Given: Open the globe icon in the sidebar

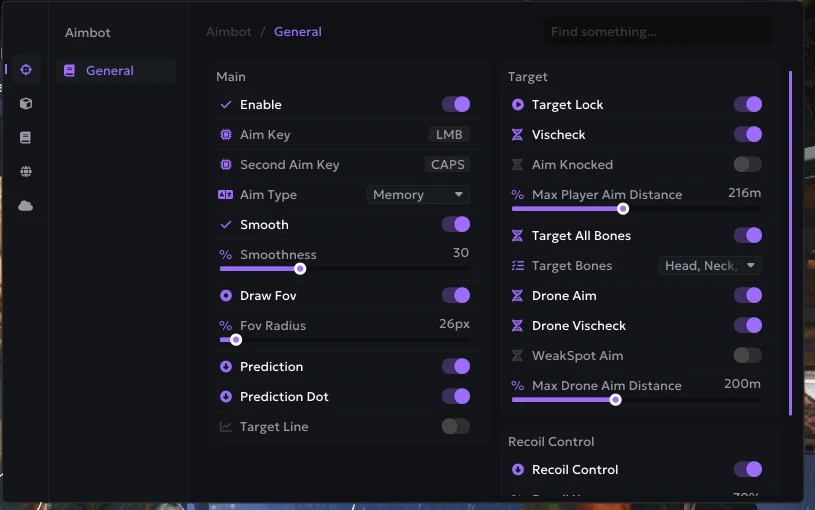Looking at the screenshot, I should point(25,172).
